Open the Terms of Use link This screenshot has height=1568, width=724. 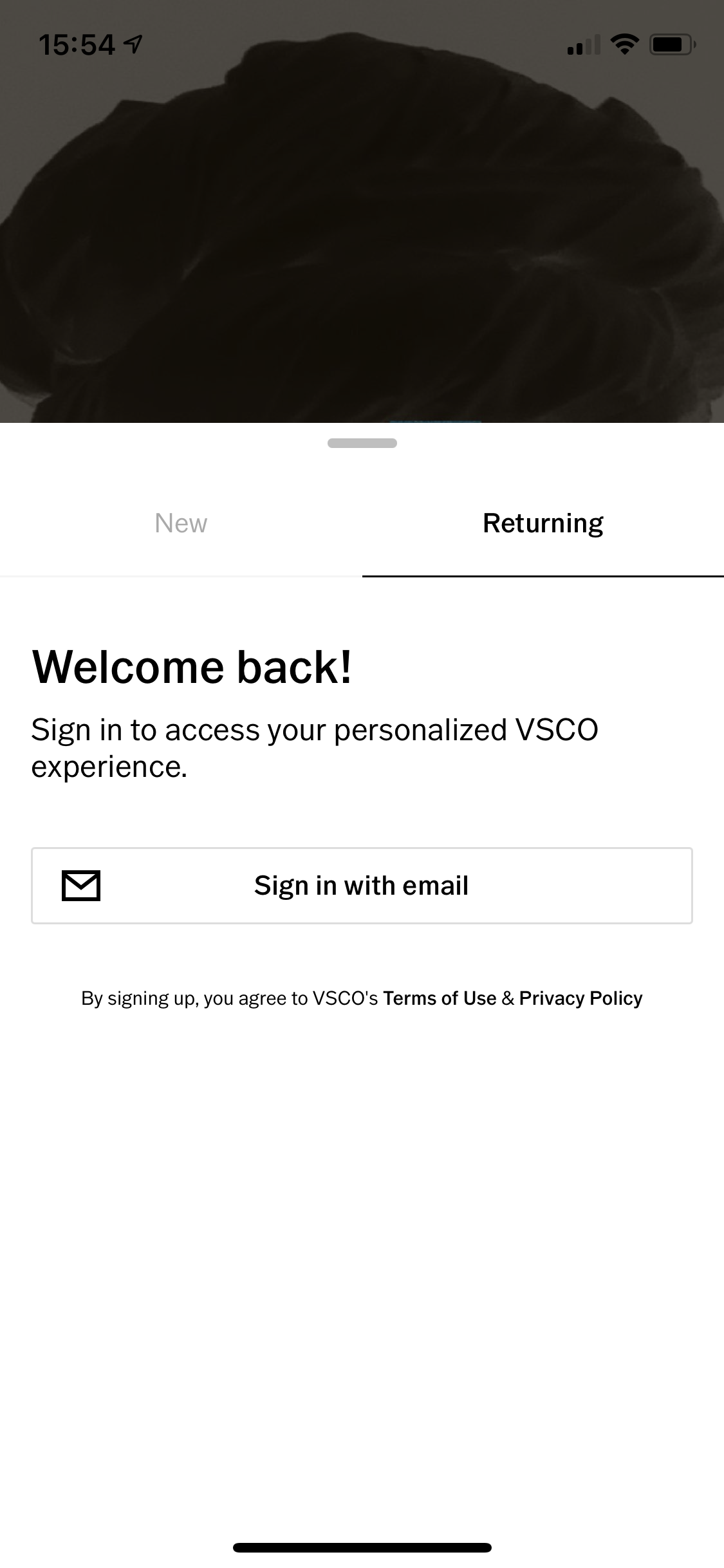[440, 998]
